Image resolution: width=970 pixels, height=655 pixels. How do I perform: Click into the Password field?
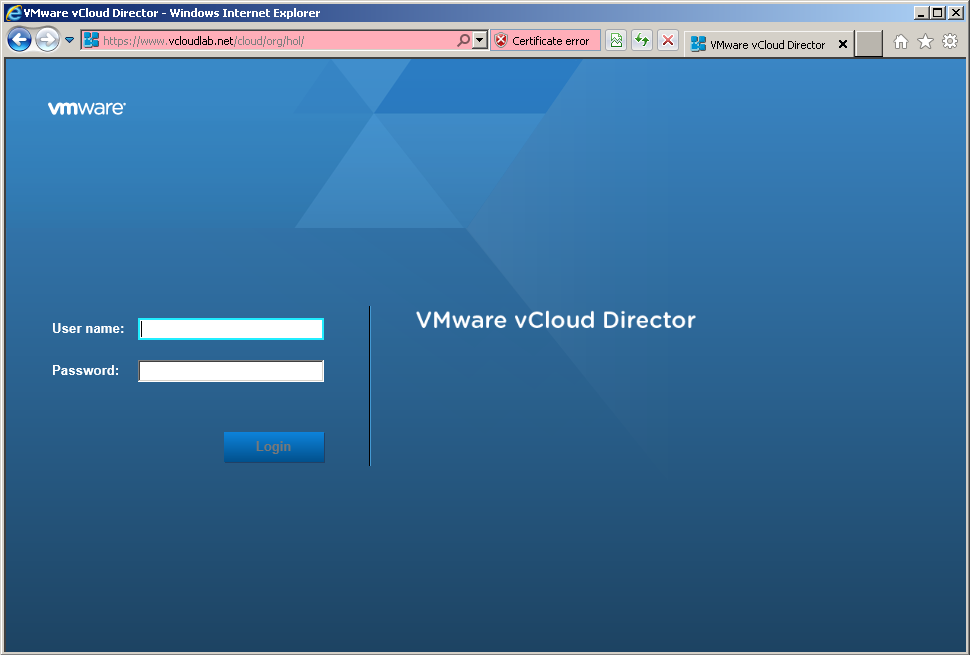click(231, 371)
